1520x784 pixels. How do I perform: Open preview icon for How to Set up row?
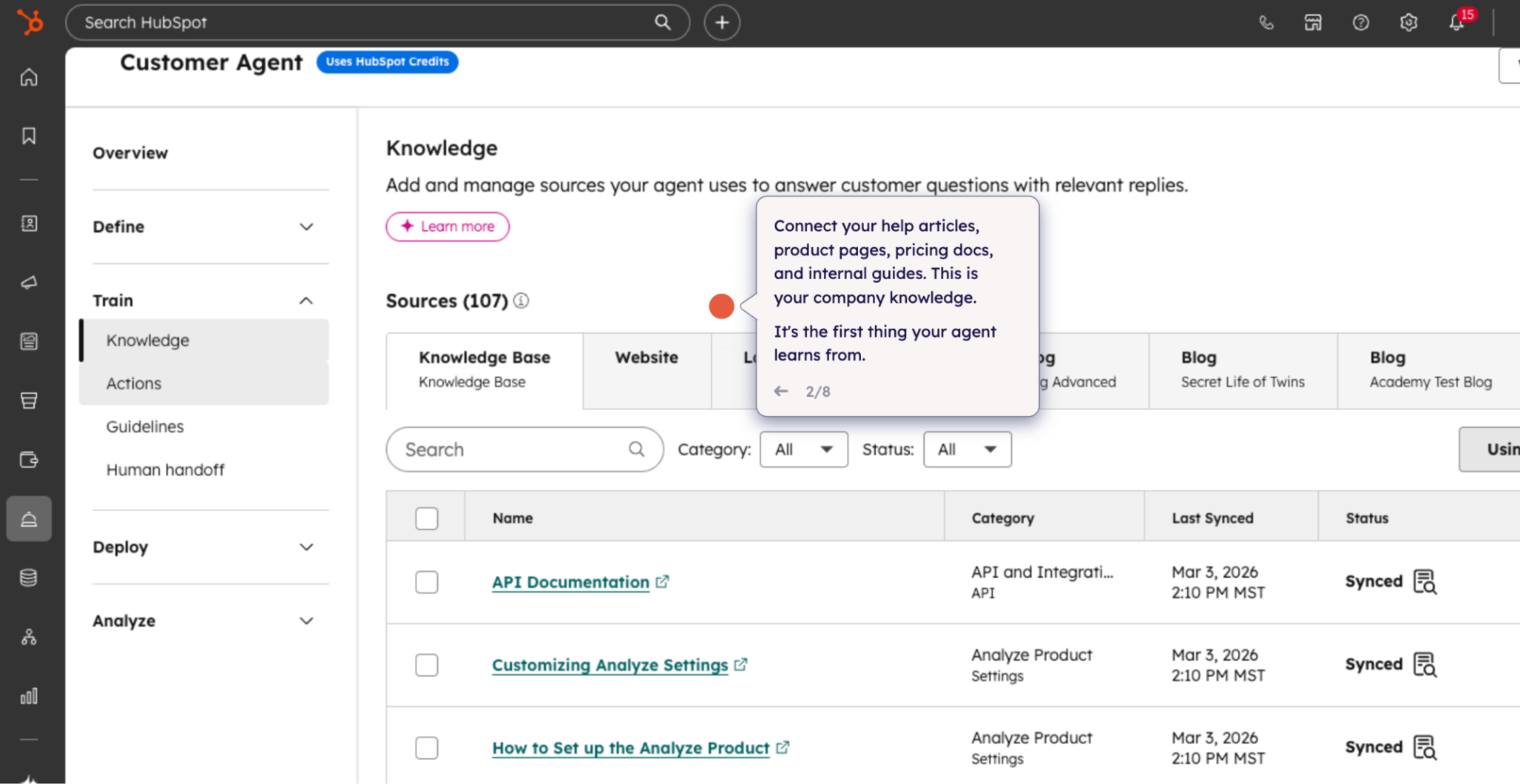pos(1425,748)
